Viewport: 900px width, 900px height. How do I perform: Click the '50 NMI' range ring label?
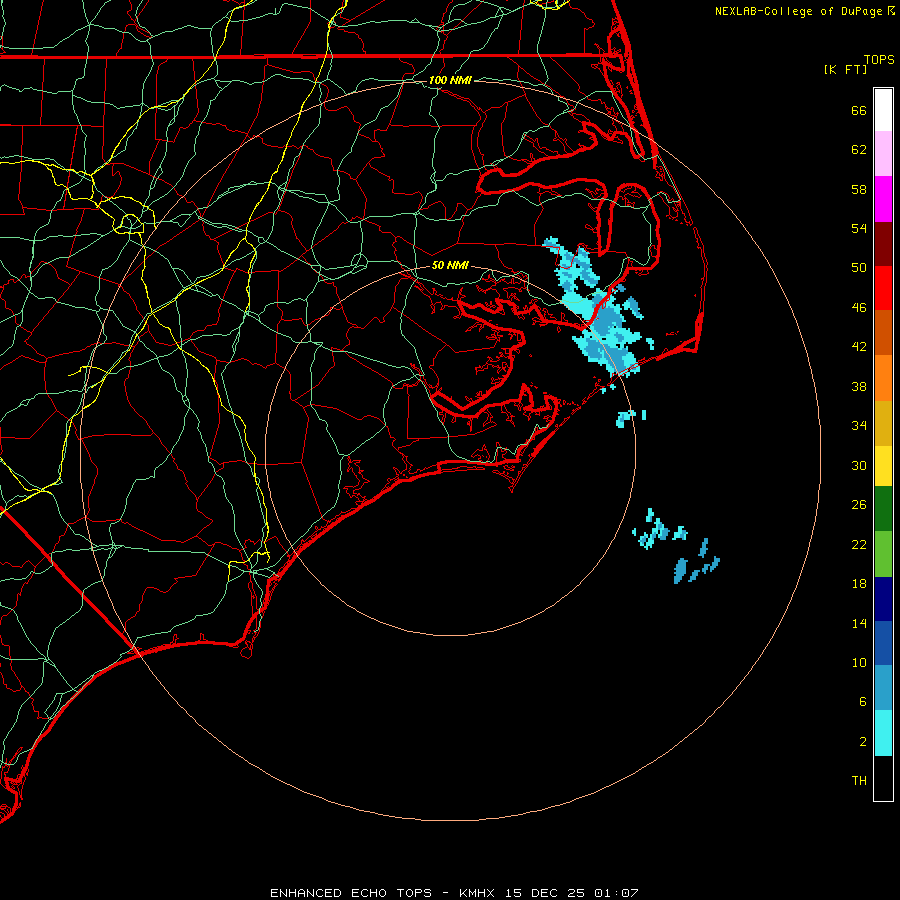(450, 265)
